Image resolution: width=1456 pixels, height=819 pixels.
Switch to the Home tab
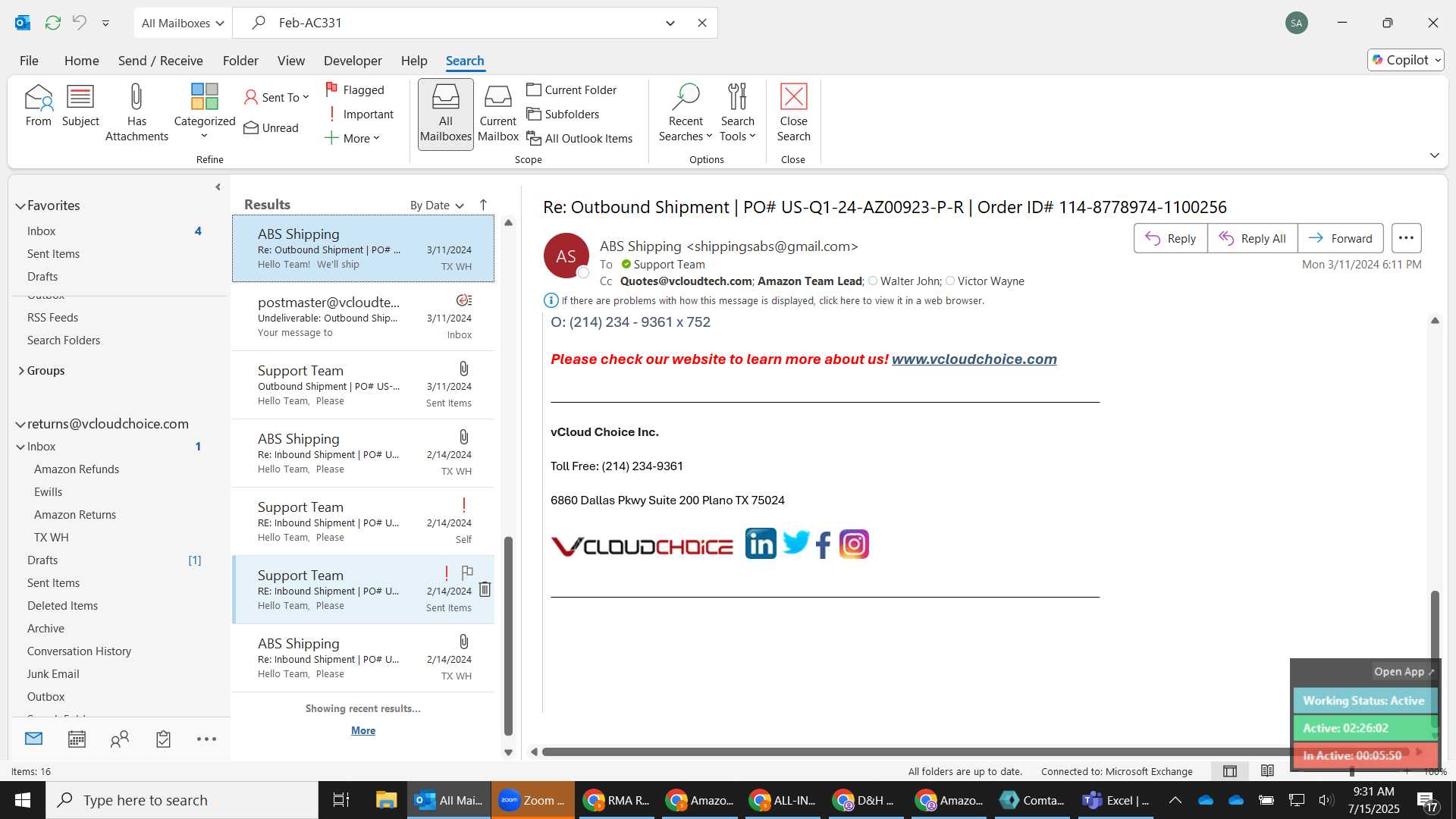[x=81, y=61]
